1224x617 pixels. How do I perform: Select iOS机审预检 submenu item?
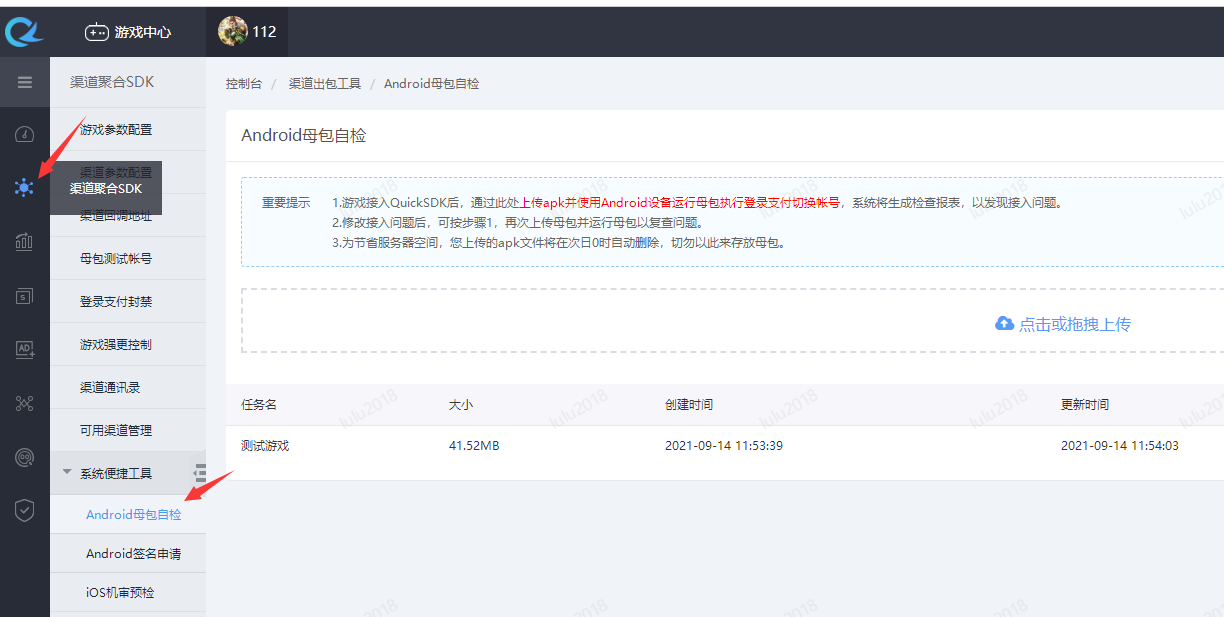point(120,592)
